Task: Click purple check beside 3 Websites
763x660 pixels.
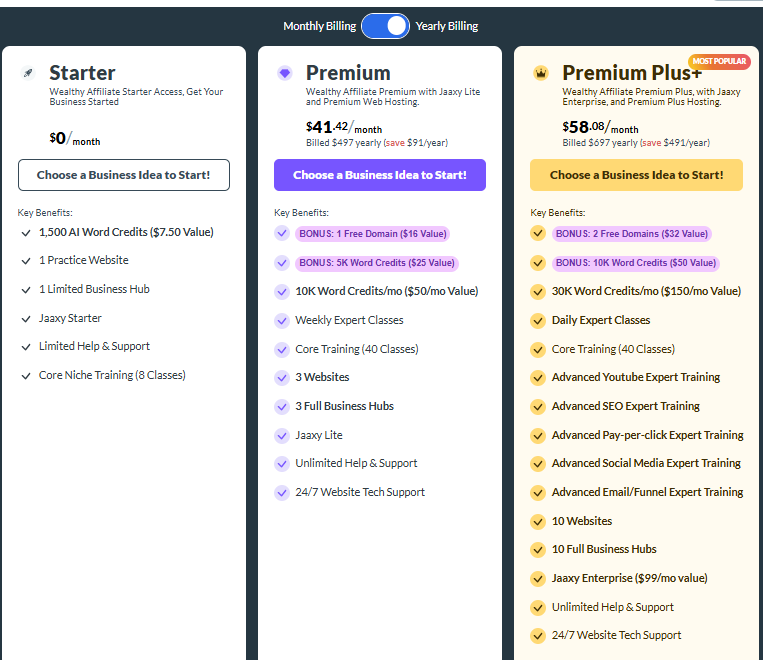Action: [x=282, y=378]
